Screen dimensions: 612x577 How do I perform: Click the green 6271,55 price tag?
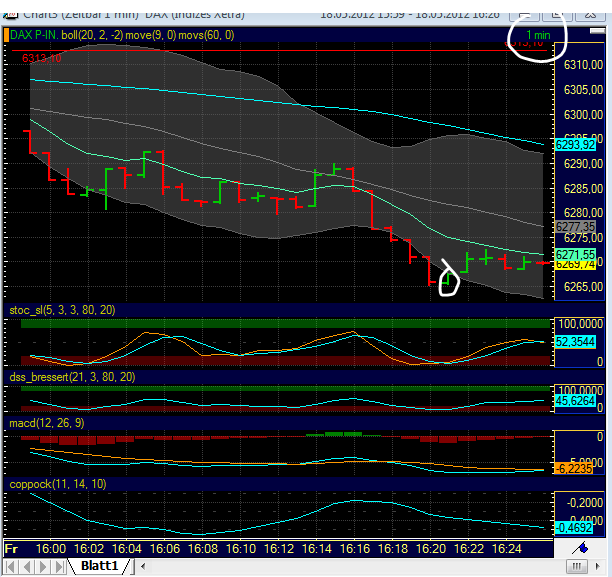click(x=575, y=255)
